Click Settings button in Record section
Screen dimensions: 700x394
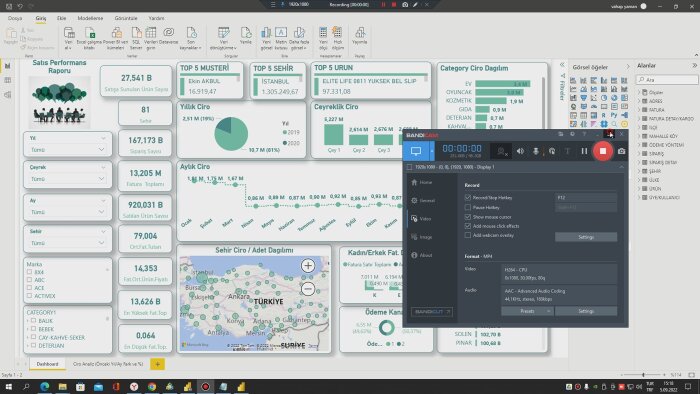(x=586, y=237)
